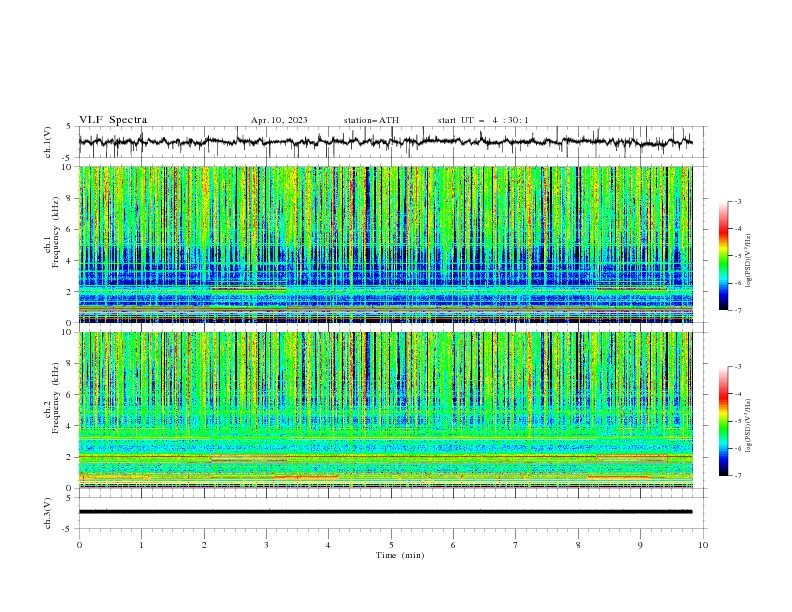Select the lower colorbar "log(PSD)(V²/Hz)" label
The height and width of the screenshot is (612, 792).
pyautogui.click(x=748, y=426)
